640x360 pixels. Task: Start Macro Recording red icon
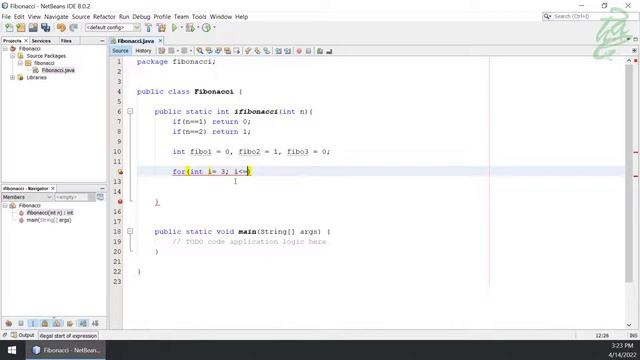click(x=299, y=51)
